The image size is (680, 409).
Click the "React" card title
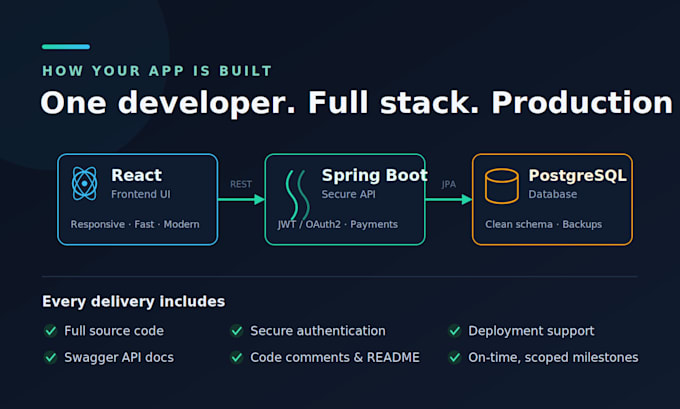click(x=137, y=175)
